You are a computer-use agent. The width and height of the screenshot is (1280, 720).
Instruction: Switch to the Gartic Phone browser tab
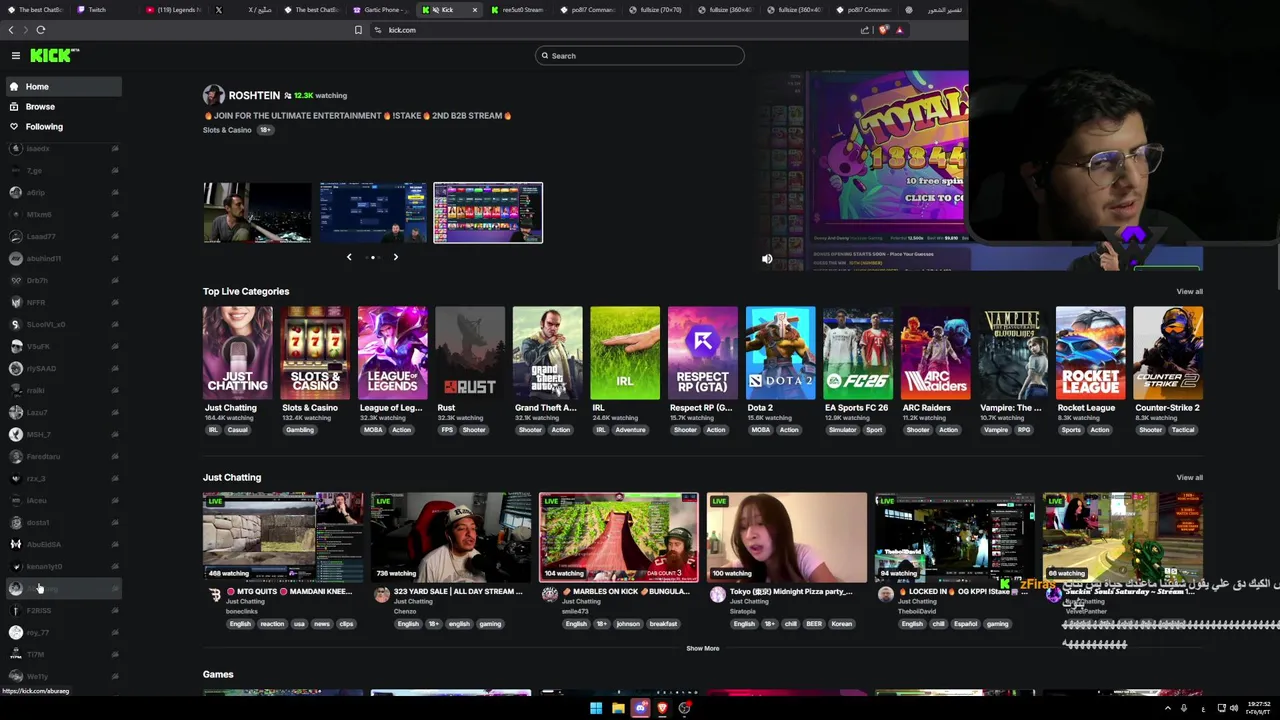click(380, 10)
